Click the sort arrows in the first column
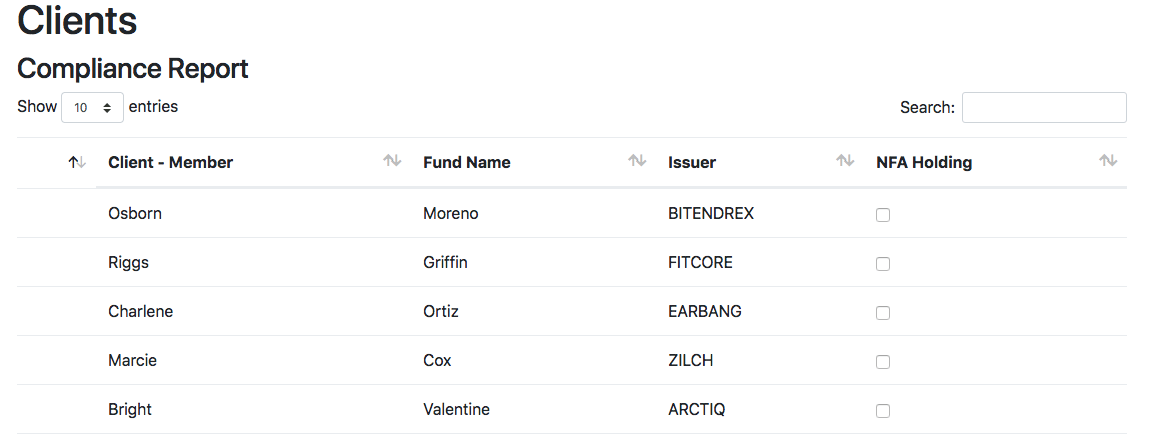The width and height of the screenshot is (1151, 434). 77,162
